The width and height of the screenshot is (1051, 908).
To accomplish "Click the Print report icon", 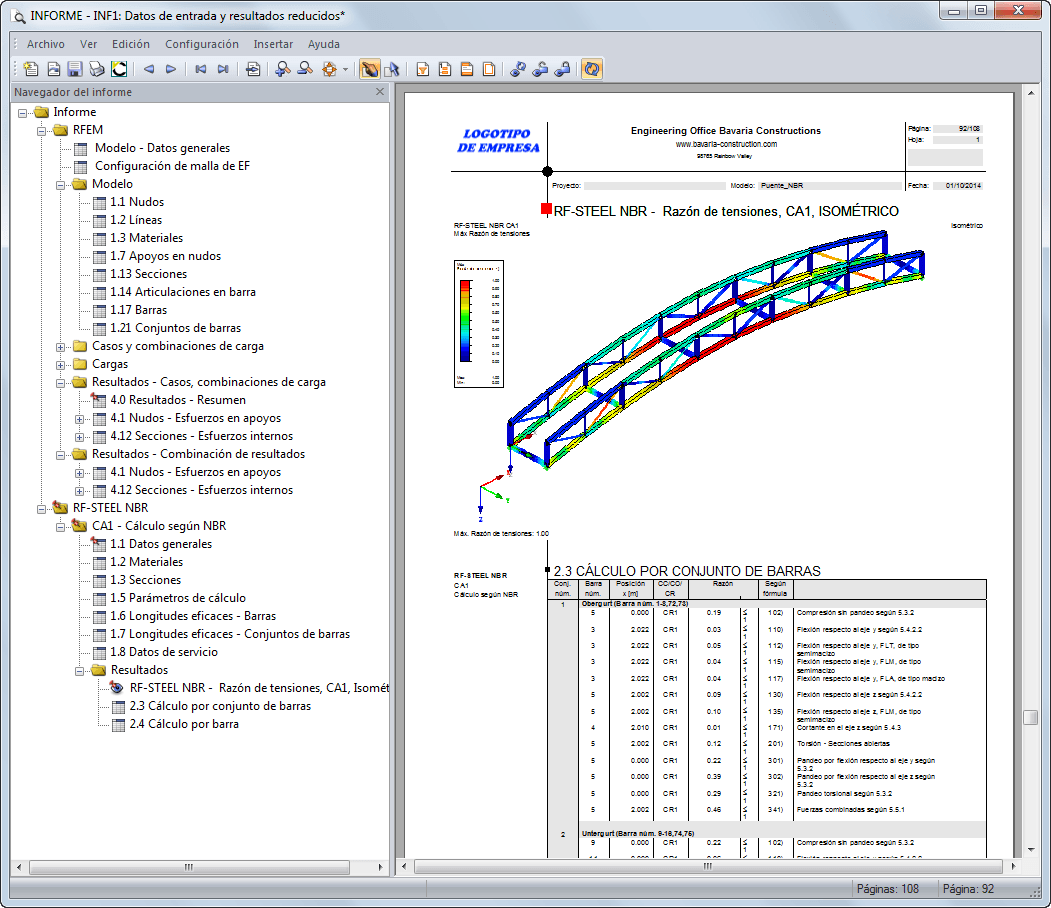I will pos(96,69).
